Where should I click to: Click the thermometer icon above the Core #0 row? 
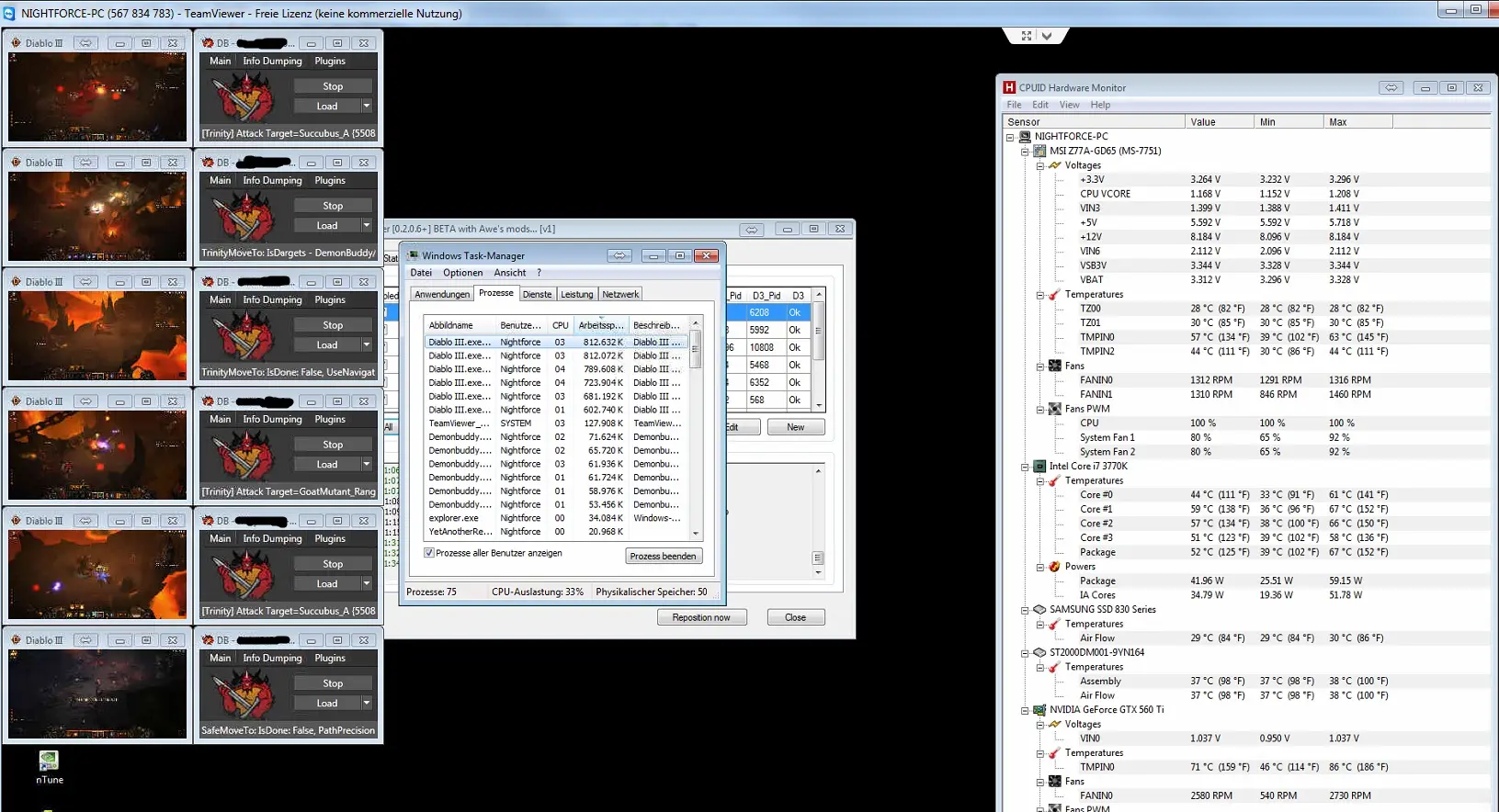coord(1055,480)
